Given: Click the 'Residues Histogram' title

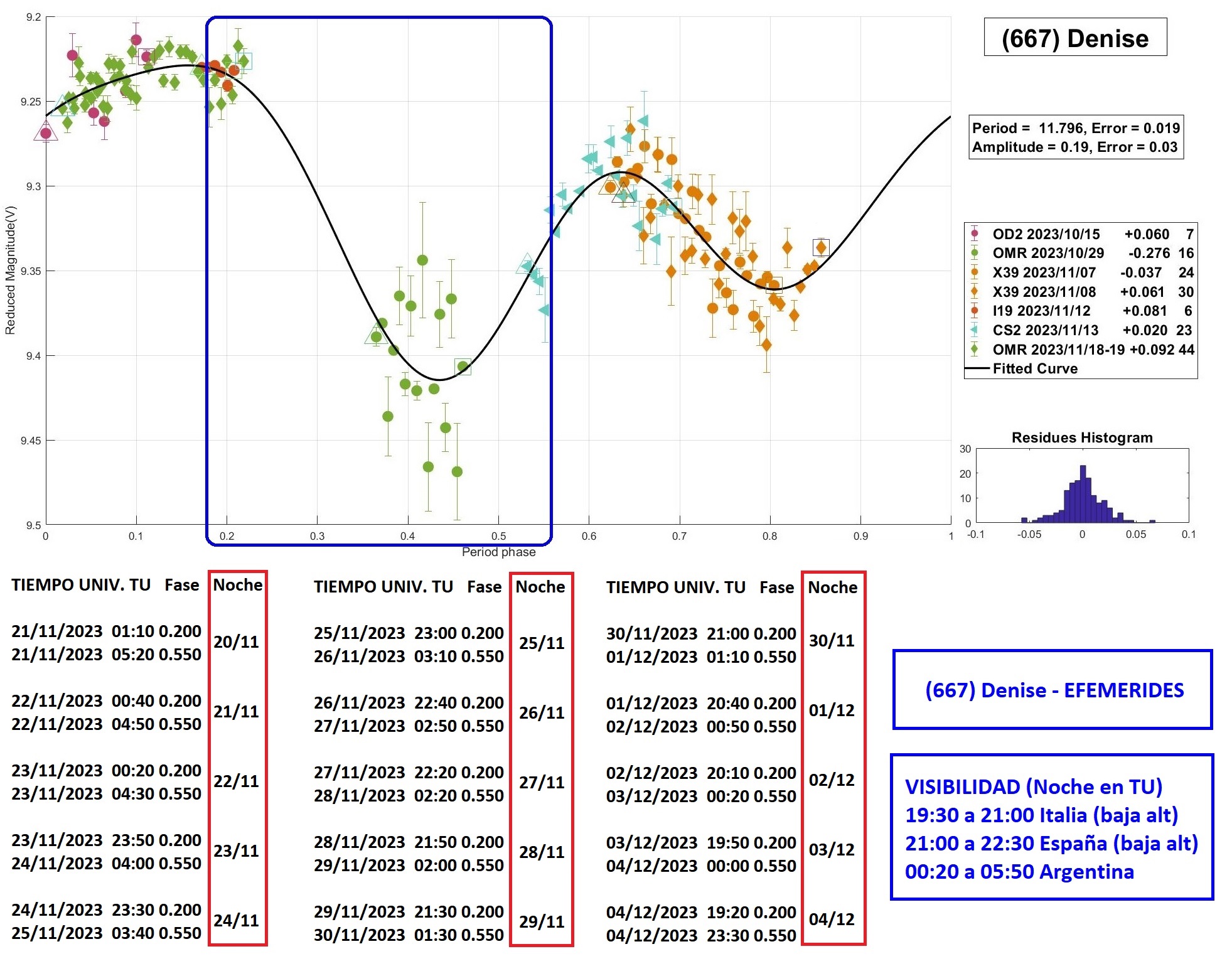Looking at the screenshot, I should [1082, 437].
